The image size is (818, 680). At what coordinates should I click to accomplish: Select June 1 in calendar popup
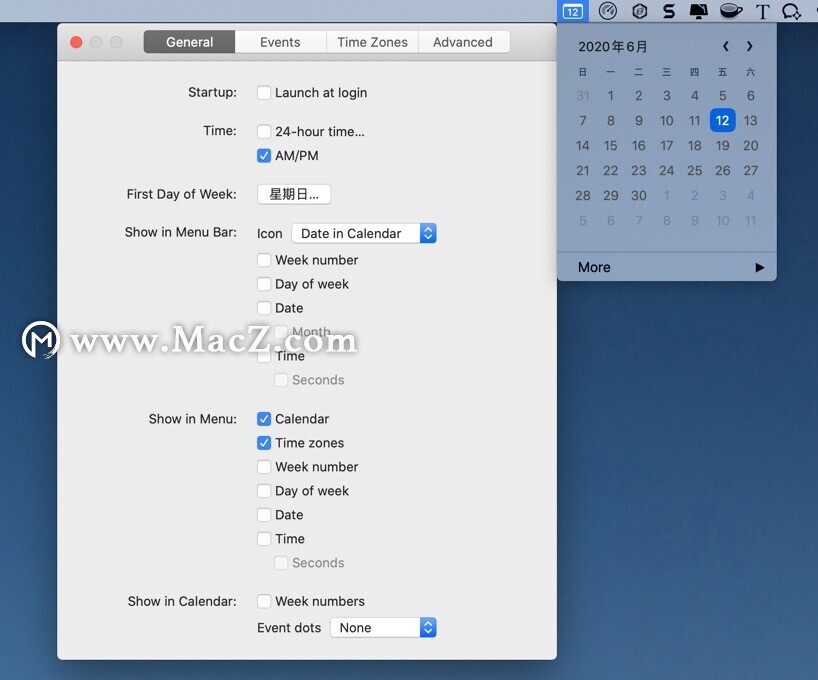click(x=610, y=96)
